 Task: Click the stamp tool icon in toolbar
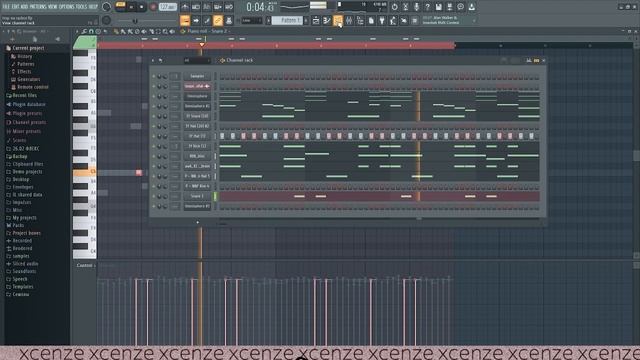(229, 20)
